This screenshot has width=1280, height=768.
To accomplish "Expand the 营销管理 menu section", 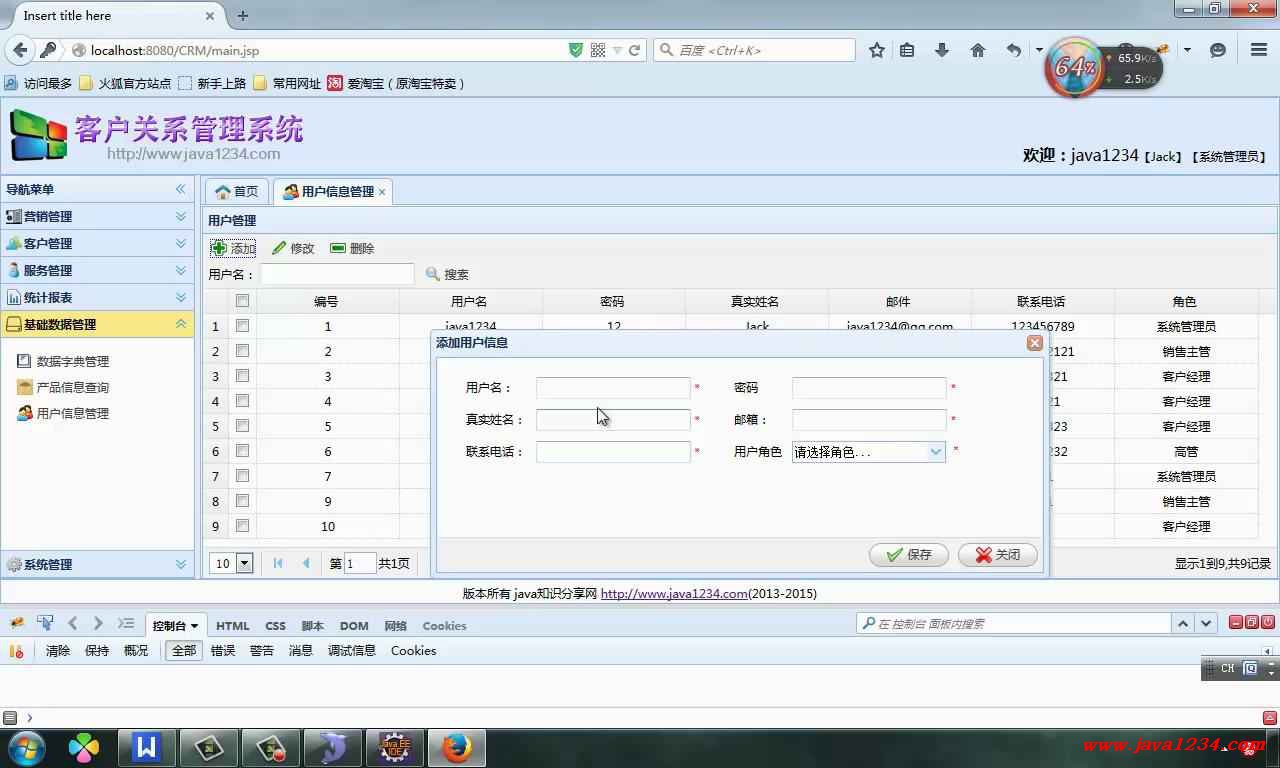I will tap(181, 216).
